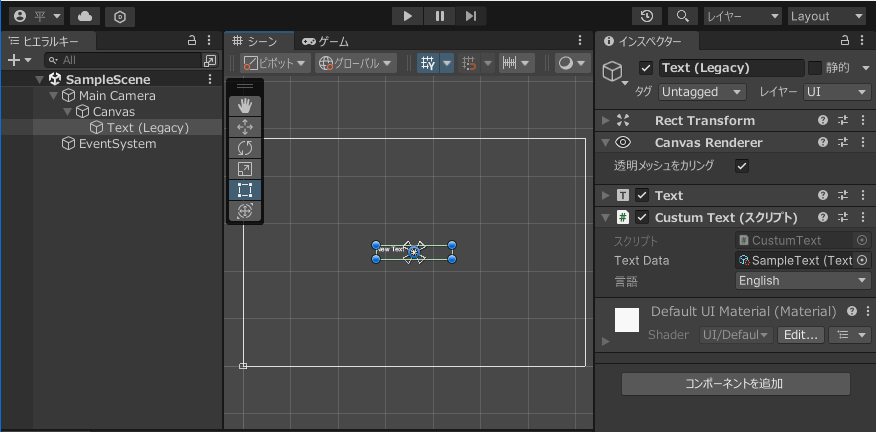Open Hierarchy panel more-options menu

209,40
